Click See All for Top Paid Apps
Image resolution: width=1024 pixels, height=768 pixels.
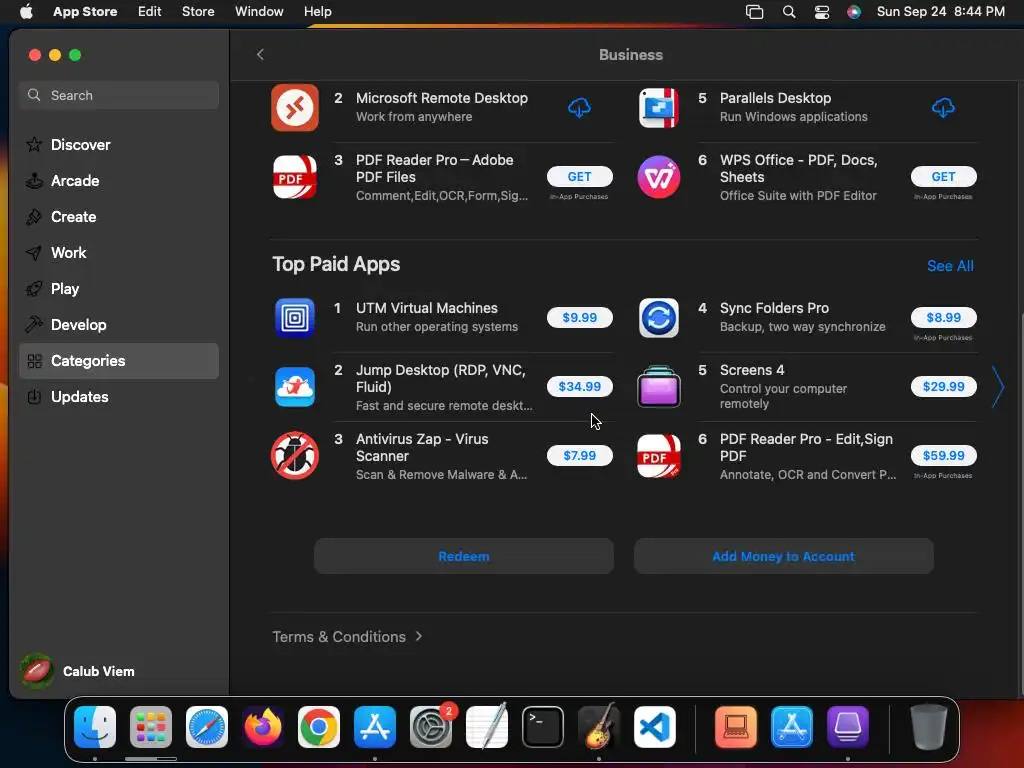pyautogui.click(x=950, y=266)
